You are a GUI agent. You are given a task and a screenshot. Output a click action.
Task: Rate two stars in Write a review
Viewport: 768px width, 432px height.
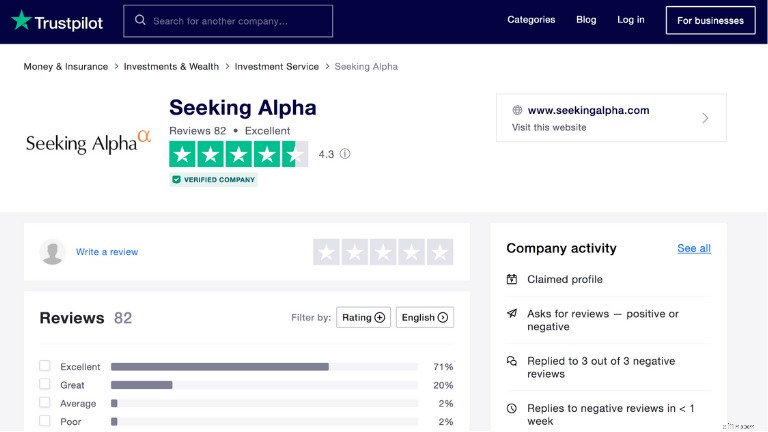pos(355,252)
